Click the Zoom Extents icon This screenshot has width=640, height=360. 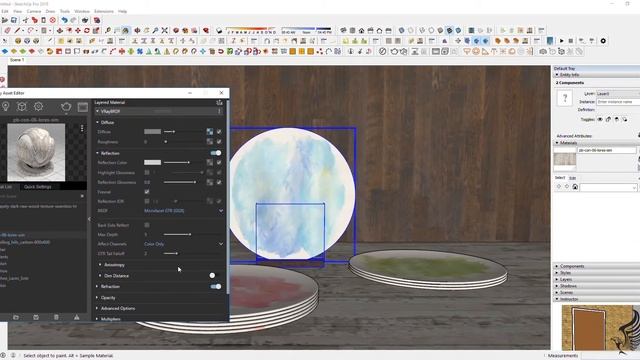[164, 31]
